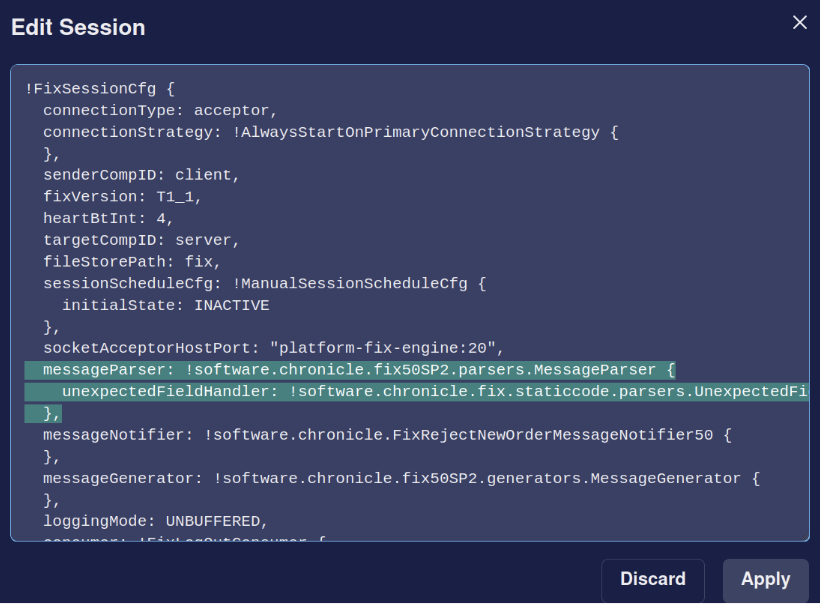Click the 'senderCompID: client,' line
The image size is (820, 604).
click(141, 175)
